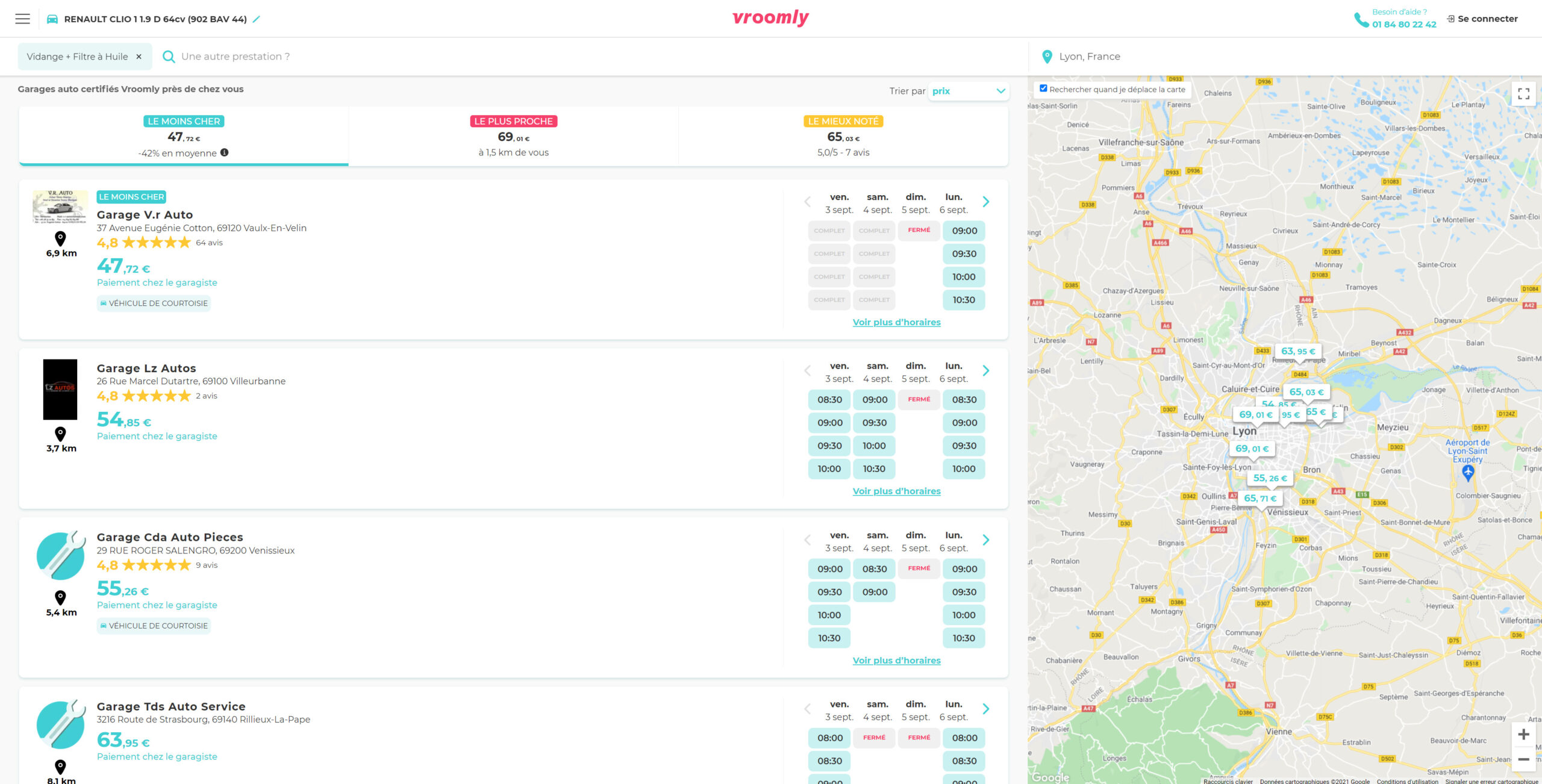Book 08:30 Saturday slot at Garage Cda Auto Pieces
The image size is (1542, 784).
(874, 569)
